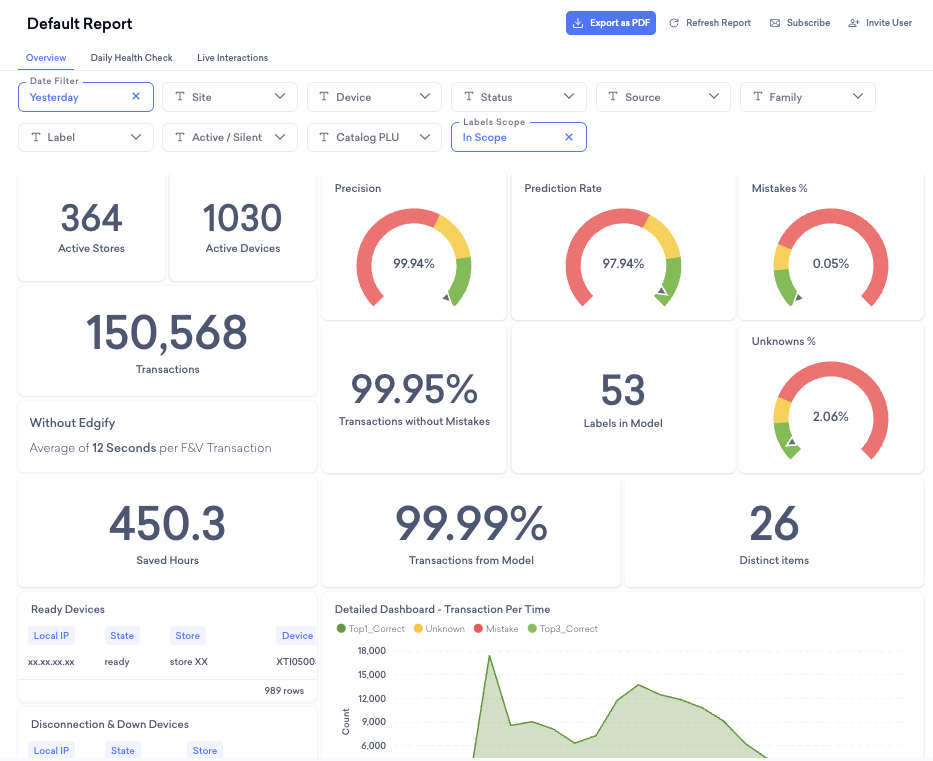
Task: Open the Live Interactions tab
Action: [233, 58]
